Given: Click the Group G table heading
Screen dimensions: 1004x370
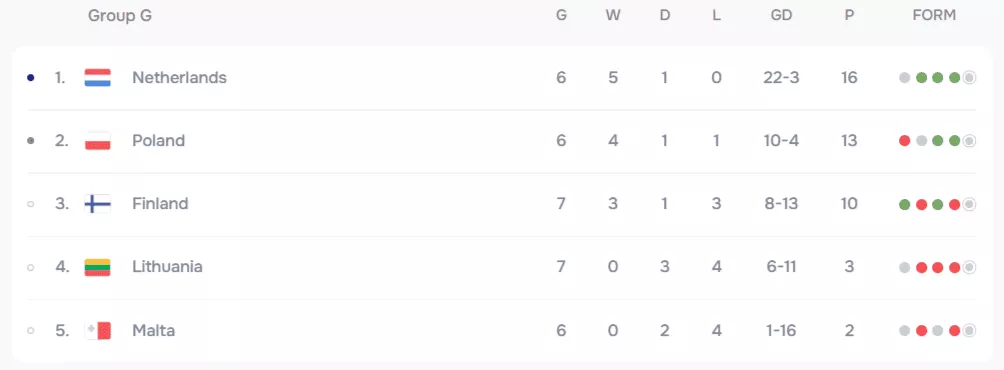Looking at the screenshot, I should click(x=120, y=16).
